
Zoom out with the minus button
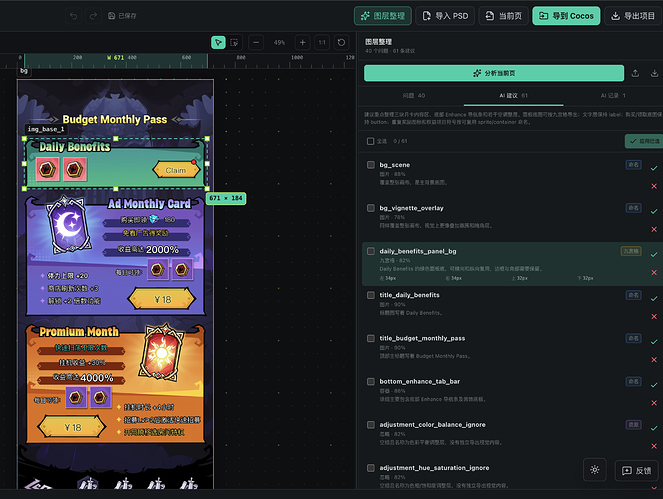(x=256, y=42)
